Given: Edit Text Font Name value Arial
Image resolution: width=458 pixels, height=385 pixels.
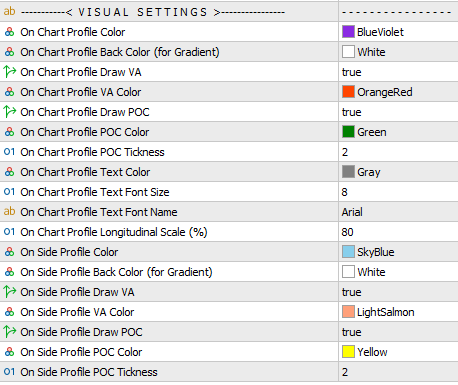Looking at the screenshot, I should pos(398,212).
